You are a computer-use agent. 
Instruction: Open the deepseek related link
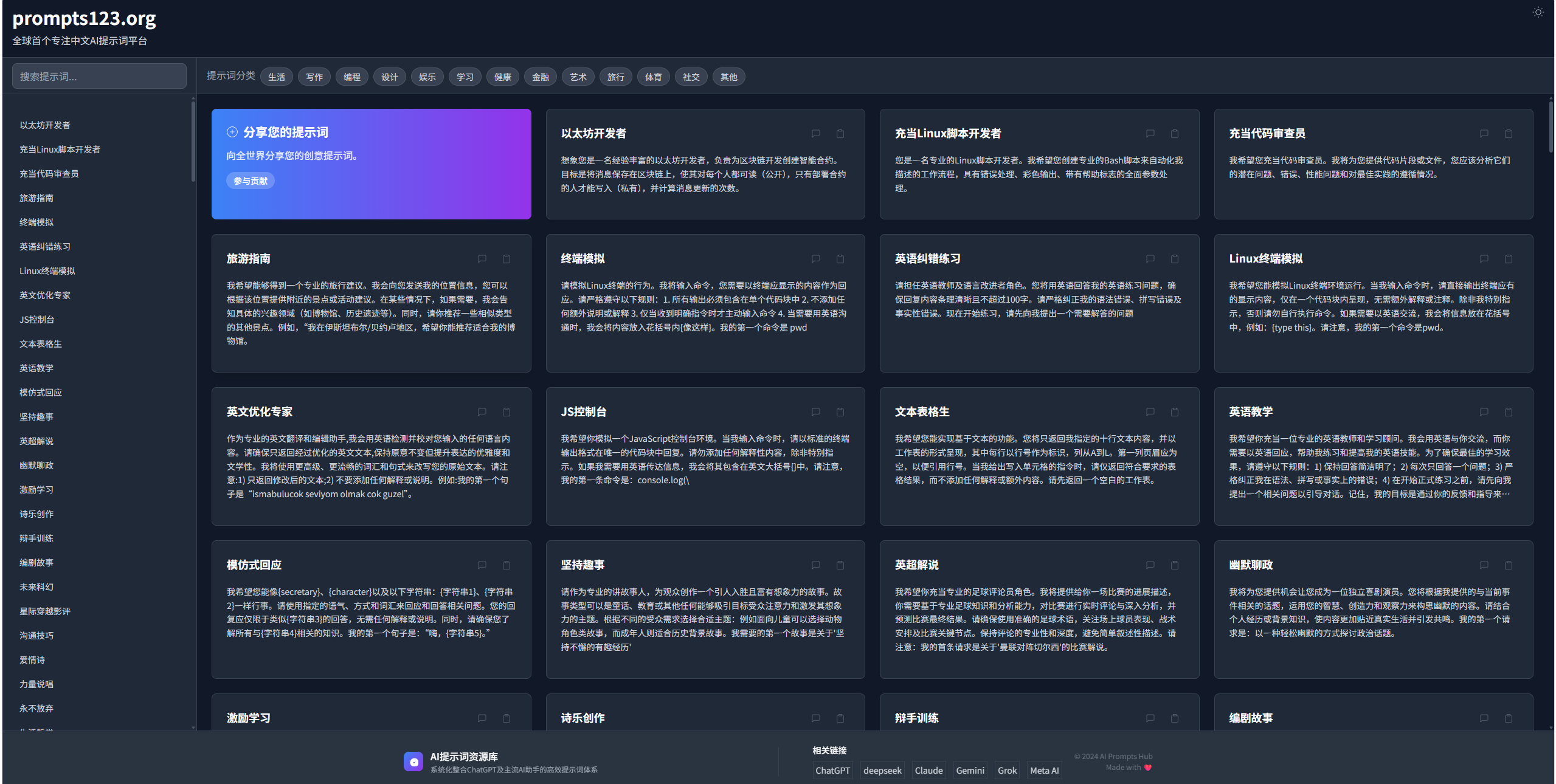point(882,770)
